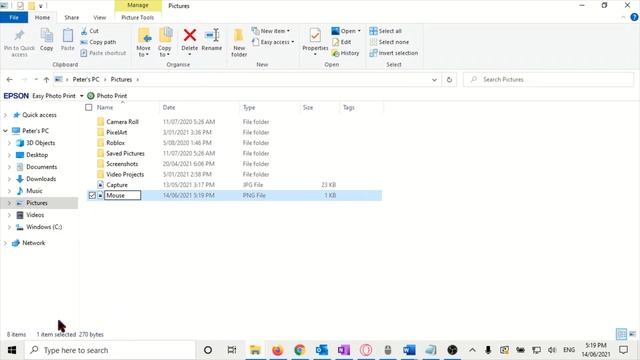Image resolution: width=640 pixels, height=360 pixels.
Task: Click the Paste ribbon icon
Action: pyautogui.click(x=68, y=36)
